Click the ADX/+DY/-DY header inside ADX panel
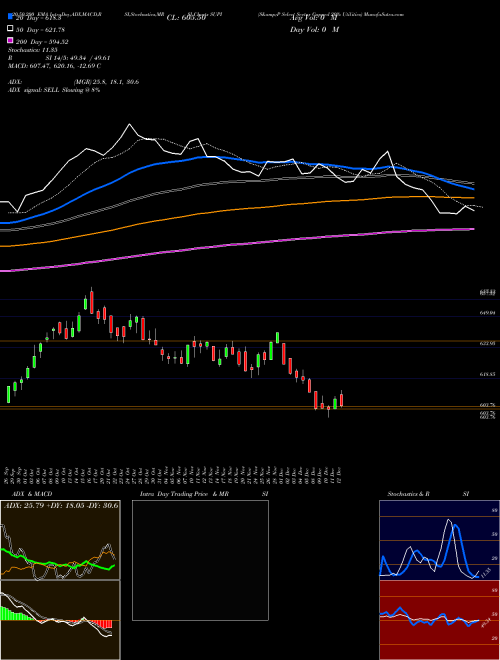 [x=61, y=505]
